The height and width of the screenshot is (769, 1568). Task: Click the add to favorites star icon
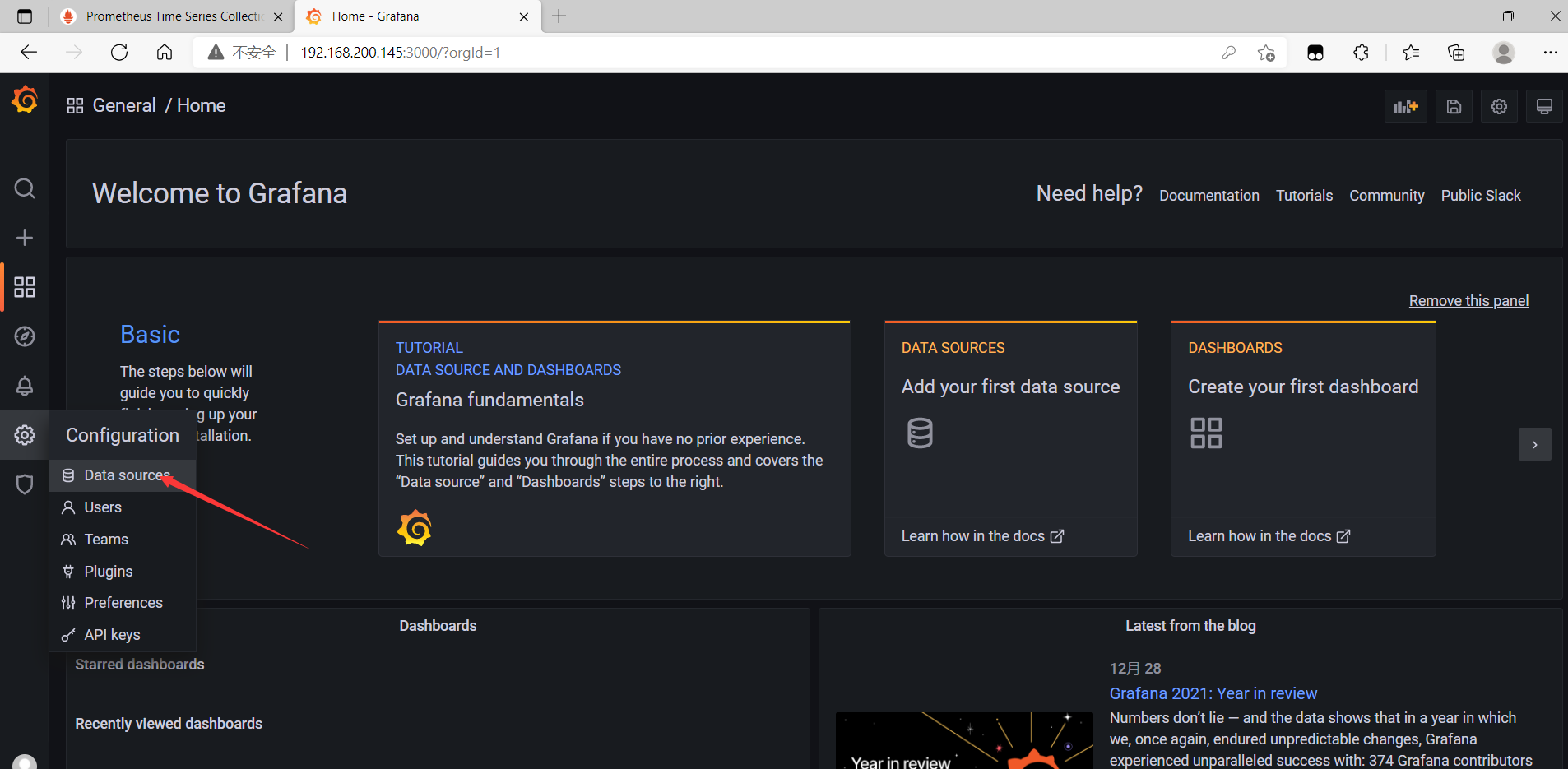tap(1266, 53)
